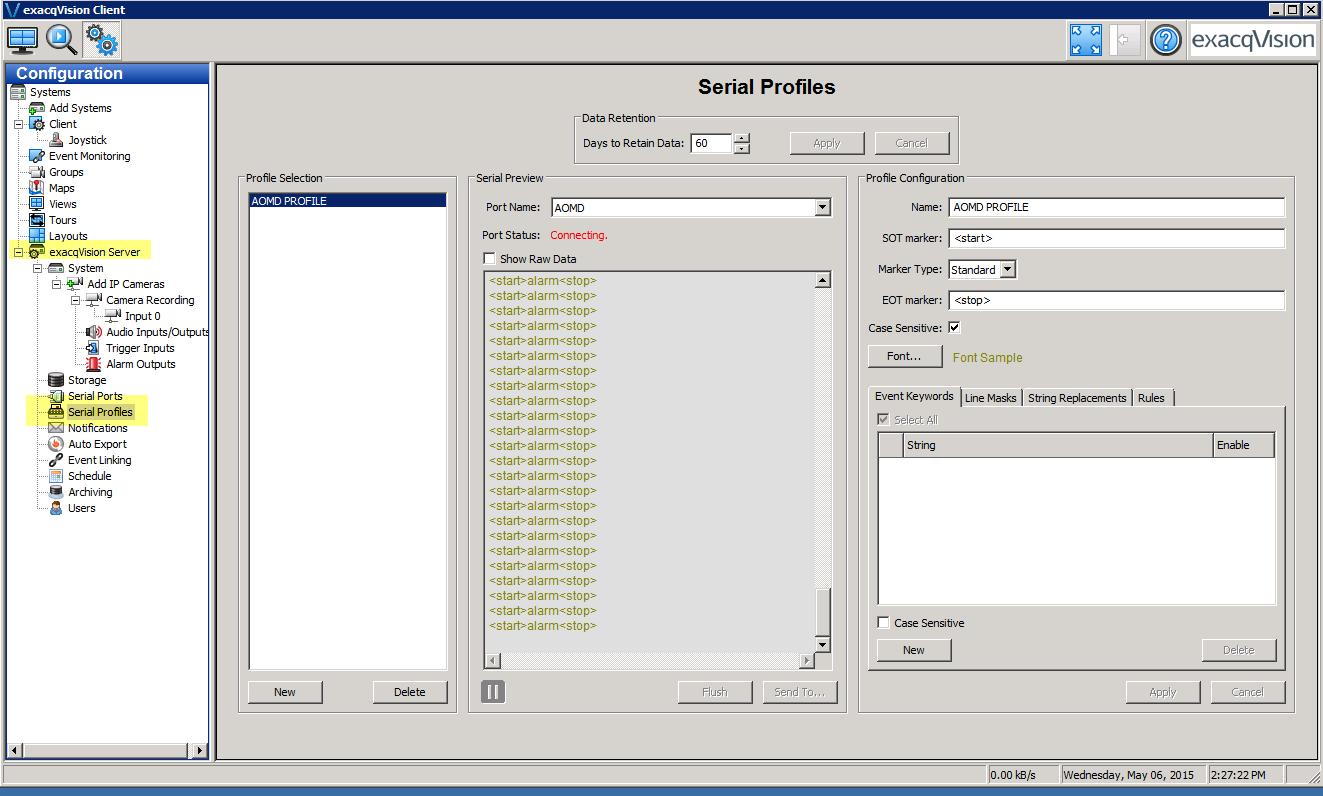The width and height of the screenshot is (1323, 796).
Task: Click the Views icon in tree
Action: point(37,204)
